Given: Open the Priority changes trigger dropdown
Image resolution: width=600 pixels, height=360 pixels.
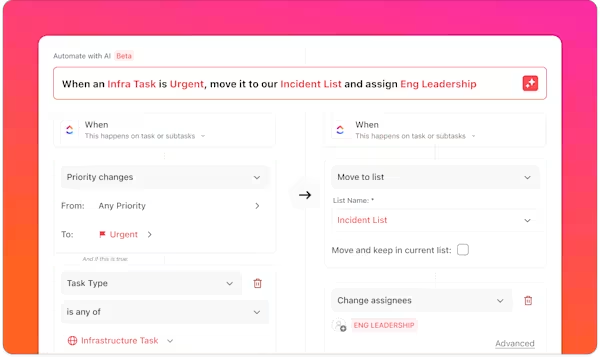Looking at the screenshot, I should [x=165, y=177].
